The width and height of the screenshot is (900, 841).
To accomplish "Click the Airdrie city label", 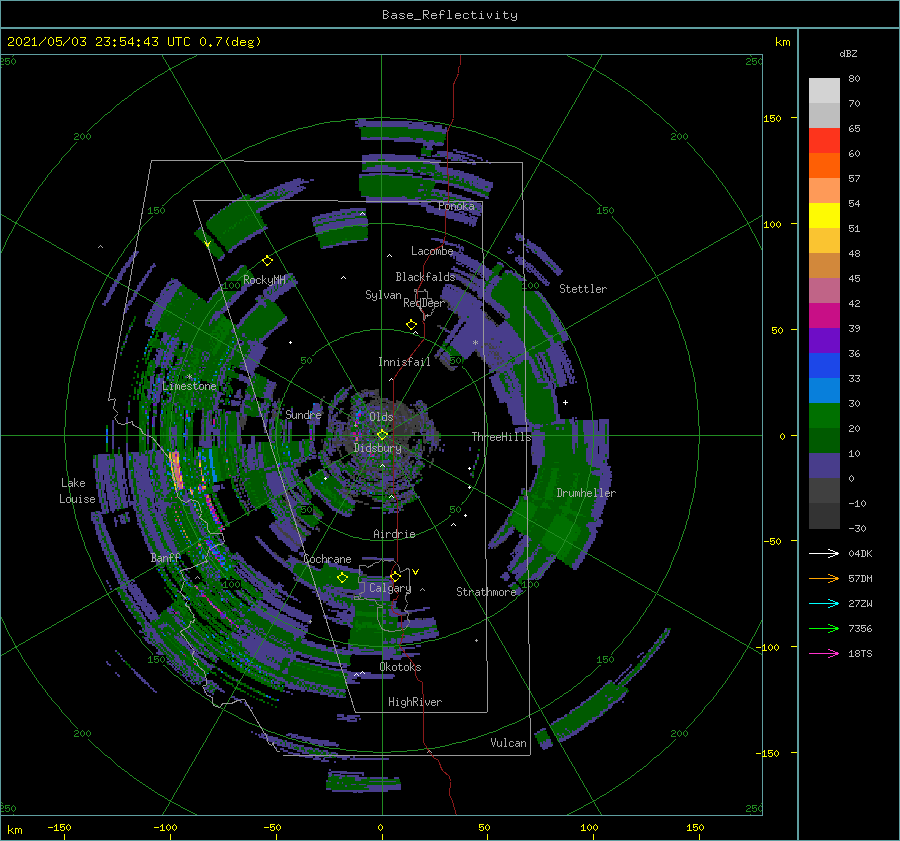I will click(x=394, y=534).
